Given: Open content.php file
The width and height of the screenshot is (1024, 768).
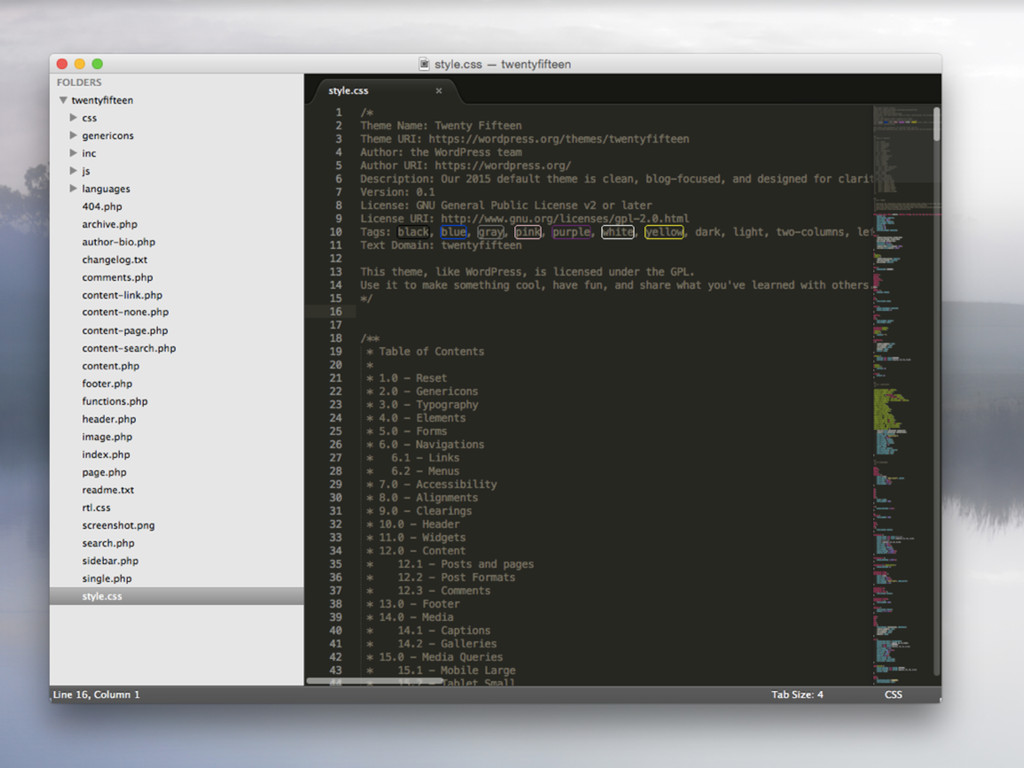Looking at the screenshot, I should point(110,366).
